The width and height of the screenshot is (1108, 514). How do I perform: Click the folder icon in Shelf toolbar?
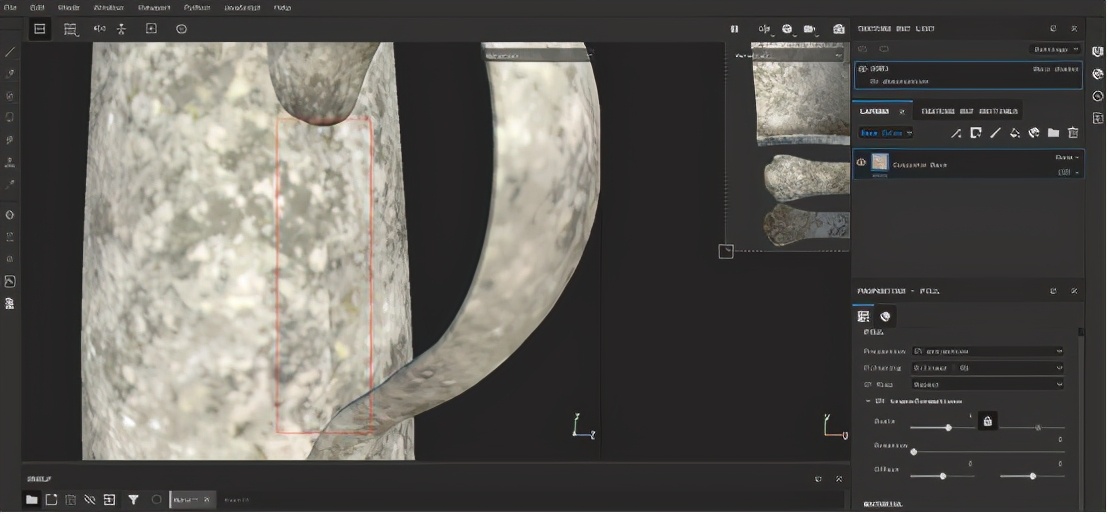pyautogui.click(x=32, y=499)
